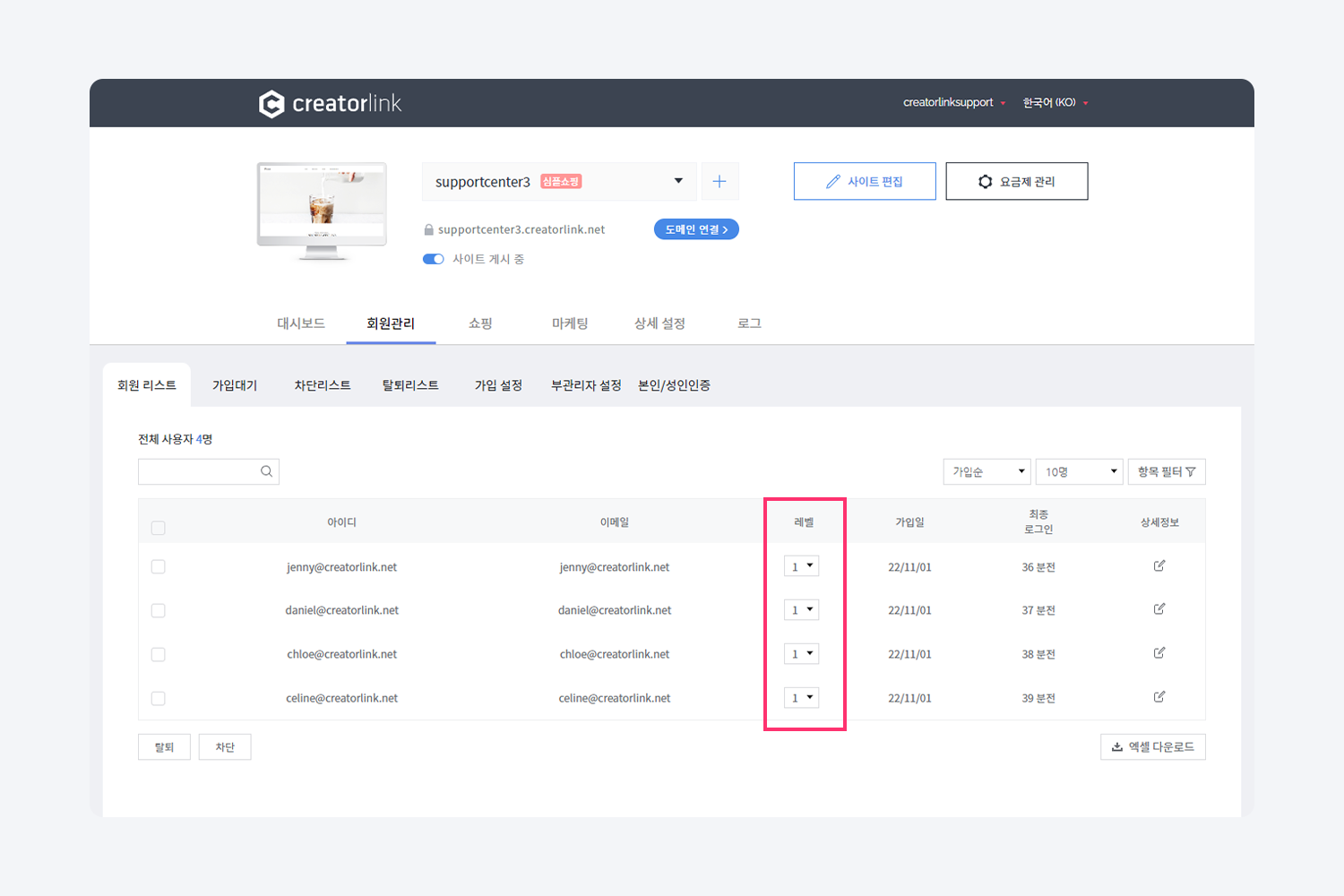Viewport: 1344px width, 896px height.
Task: Click the search magnifier icon
Action: point(266,471)
